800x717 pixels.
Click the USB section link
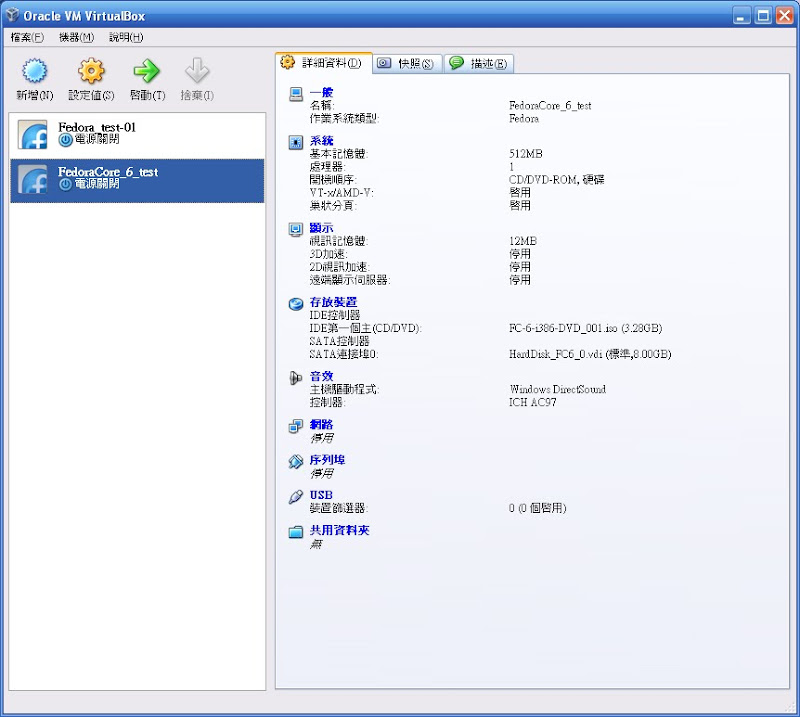(x=321, y=495)
